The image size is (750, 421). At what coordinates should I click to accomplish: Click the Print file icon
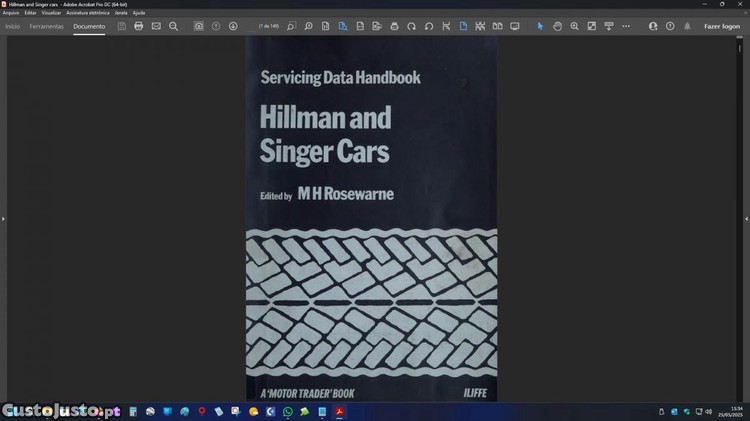[x=139, y=26]
